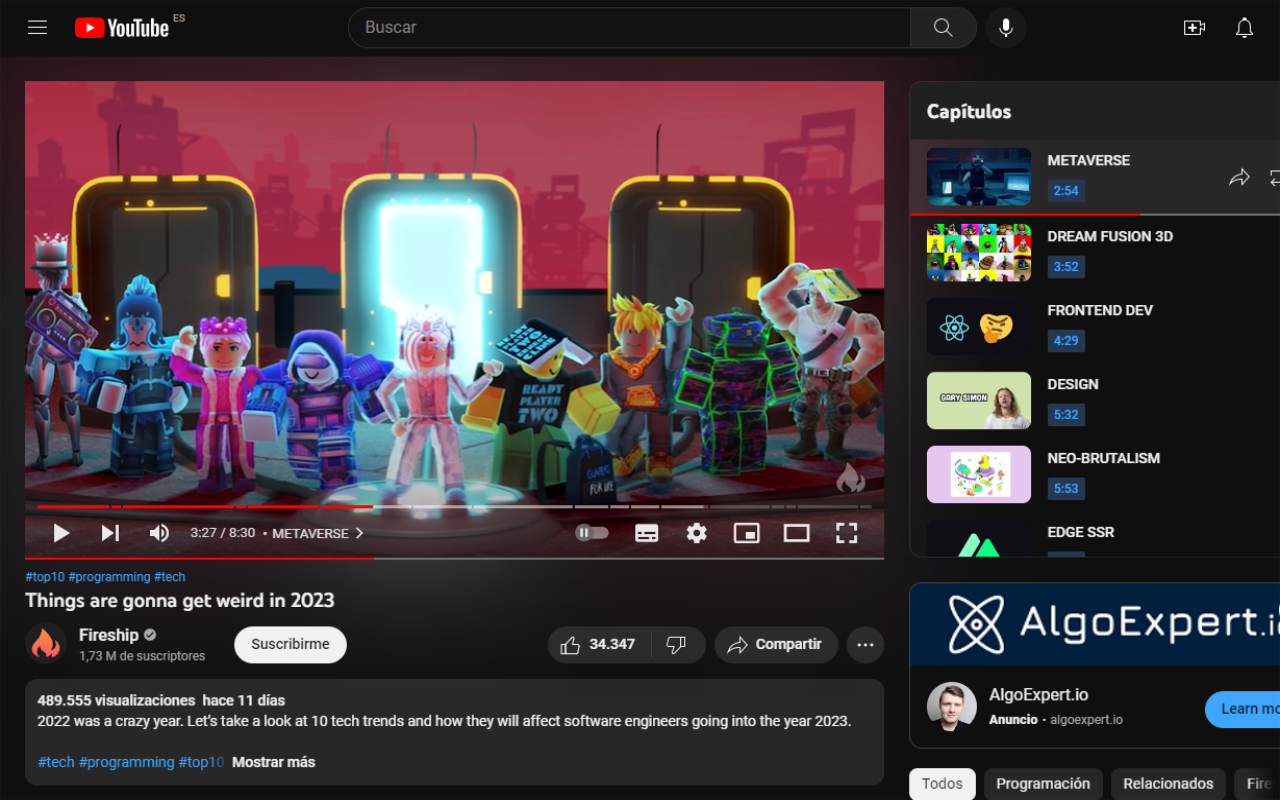Open FRONTEND DEV chapter thumbnail
Viewport: 1280px width, 800px height.
point(979,326)
